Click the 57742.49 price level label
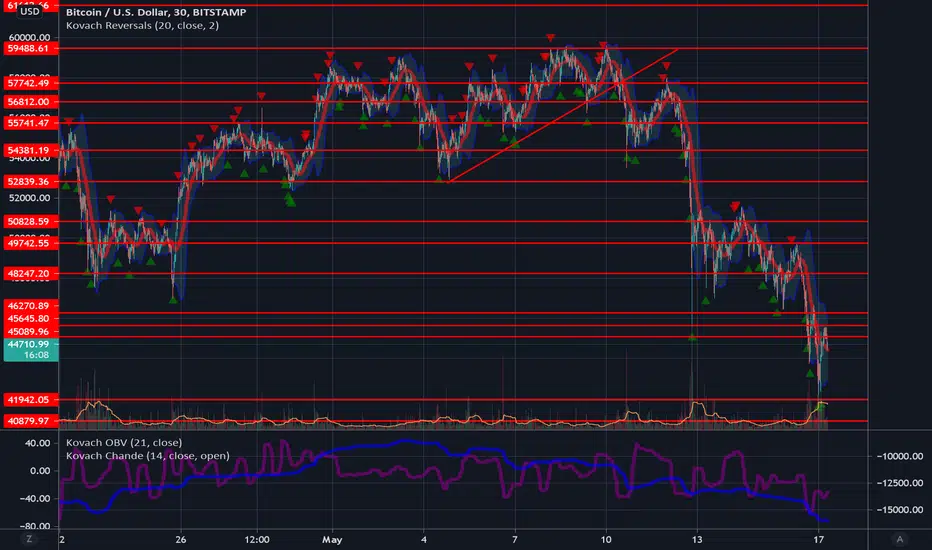 [x=30, y=83]
